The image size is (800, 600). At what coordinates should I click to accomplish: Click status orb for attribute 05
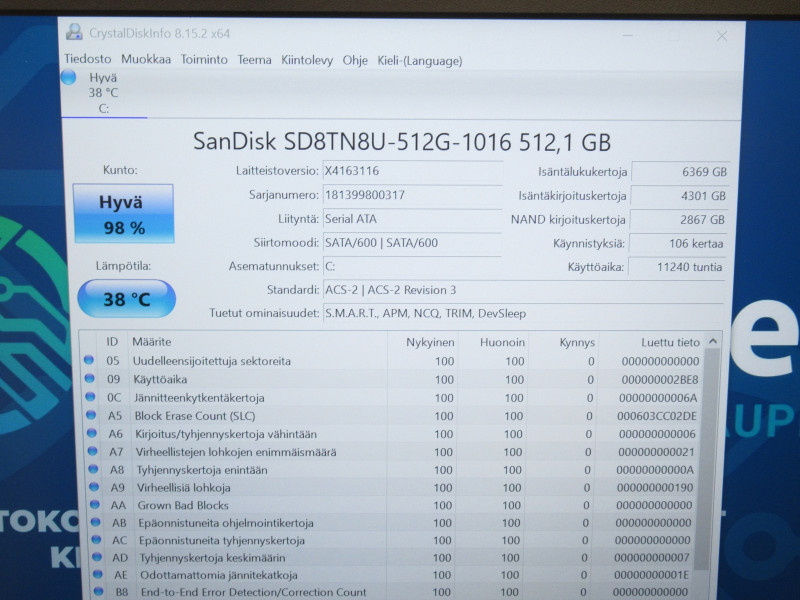[89, 360]
